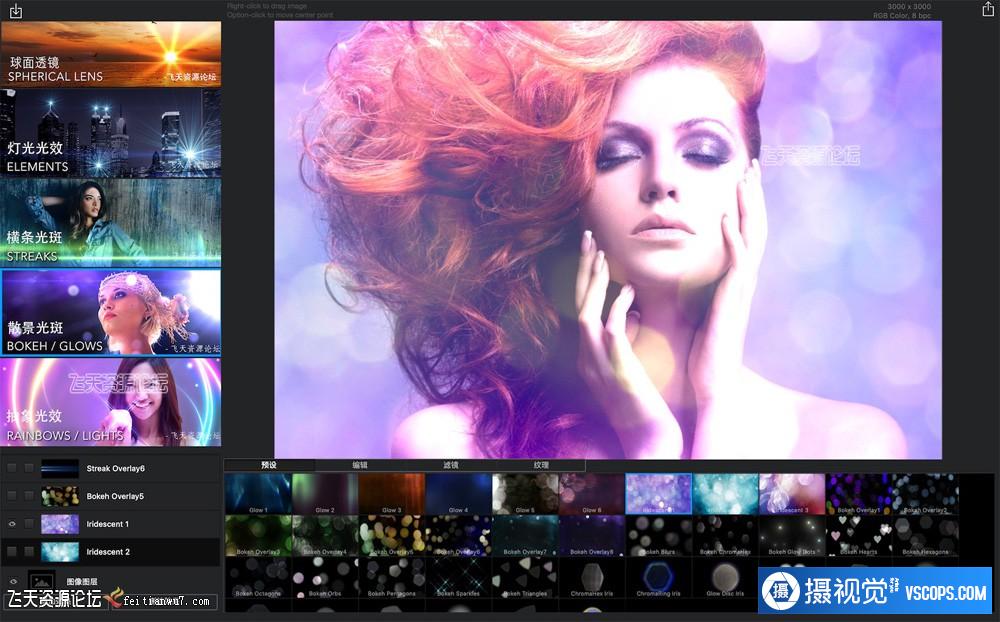
Task: Open the Spherical Lens category
Action: 111,53
